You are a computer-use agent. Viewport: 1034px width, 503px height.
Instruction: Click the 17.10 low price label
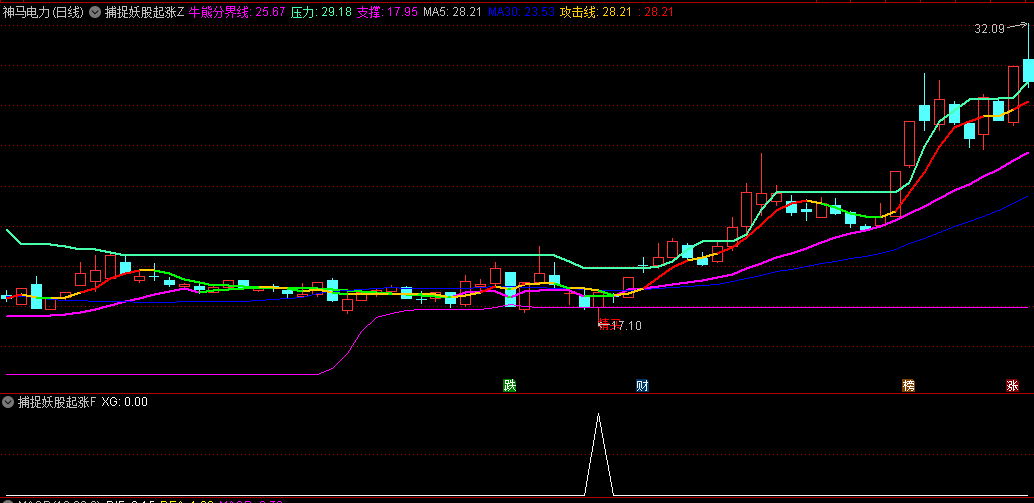pyautogui.click(x=626, y=325)
